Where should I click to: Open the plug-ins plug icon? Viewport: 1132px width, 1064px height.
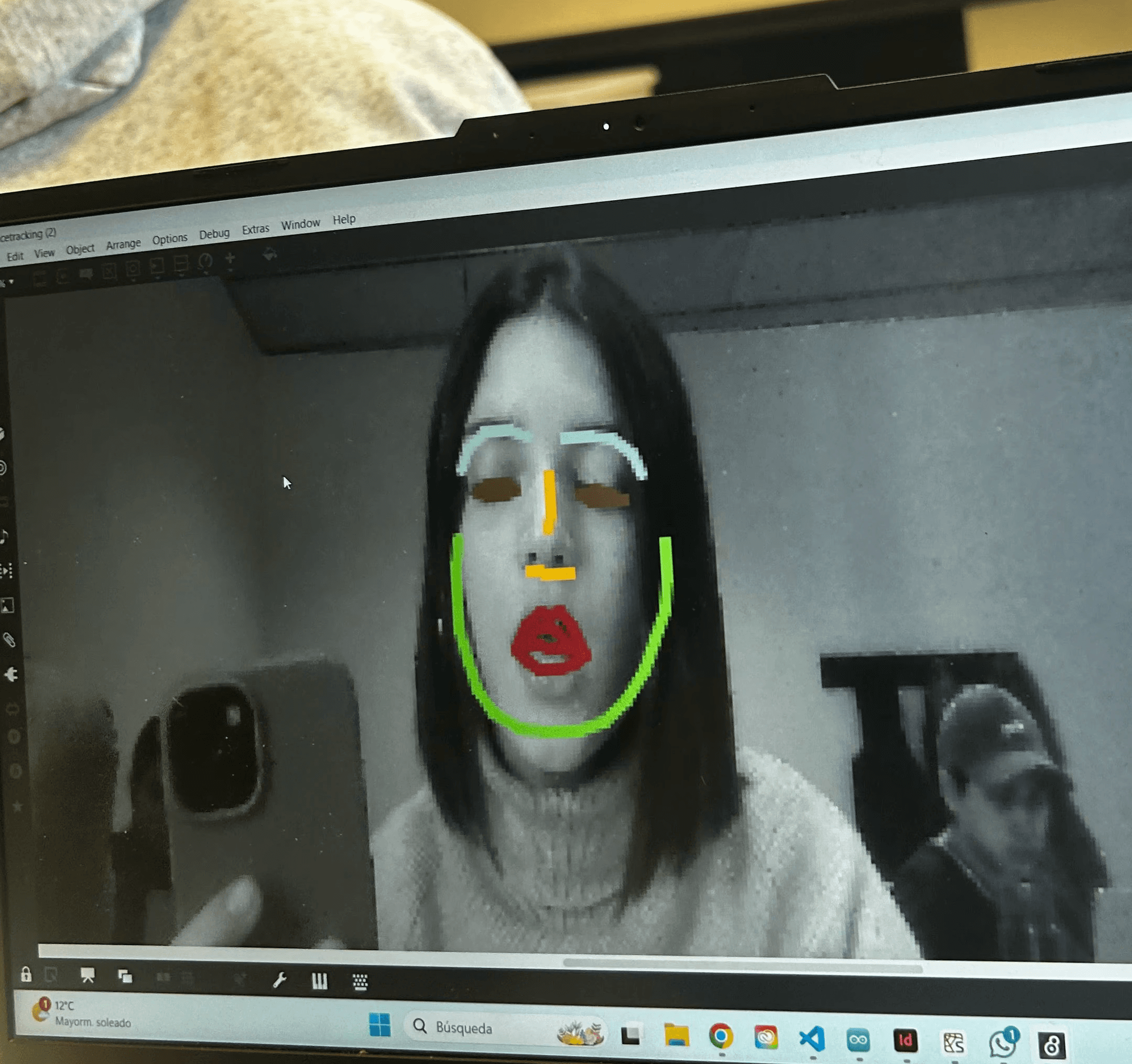click(11, 675)
